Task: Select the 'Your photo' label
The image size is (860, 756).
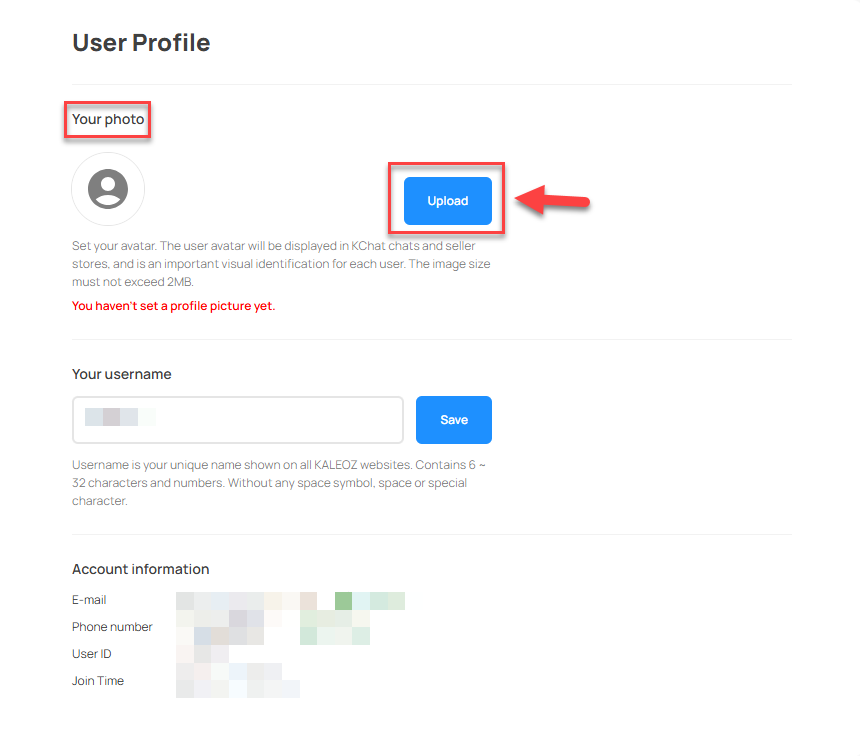Action: coord(108,119)
